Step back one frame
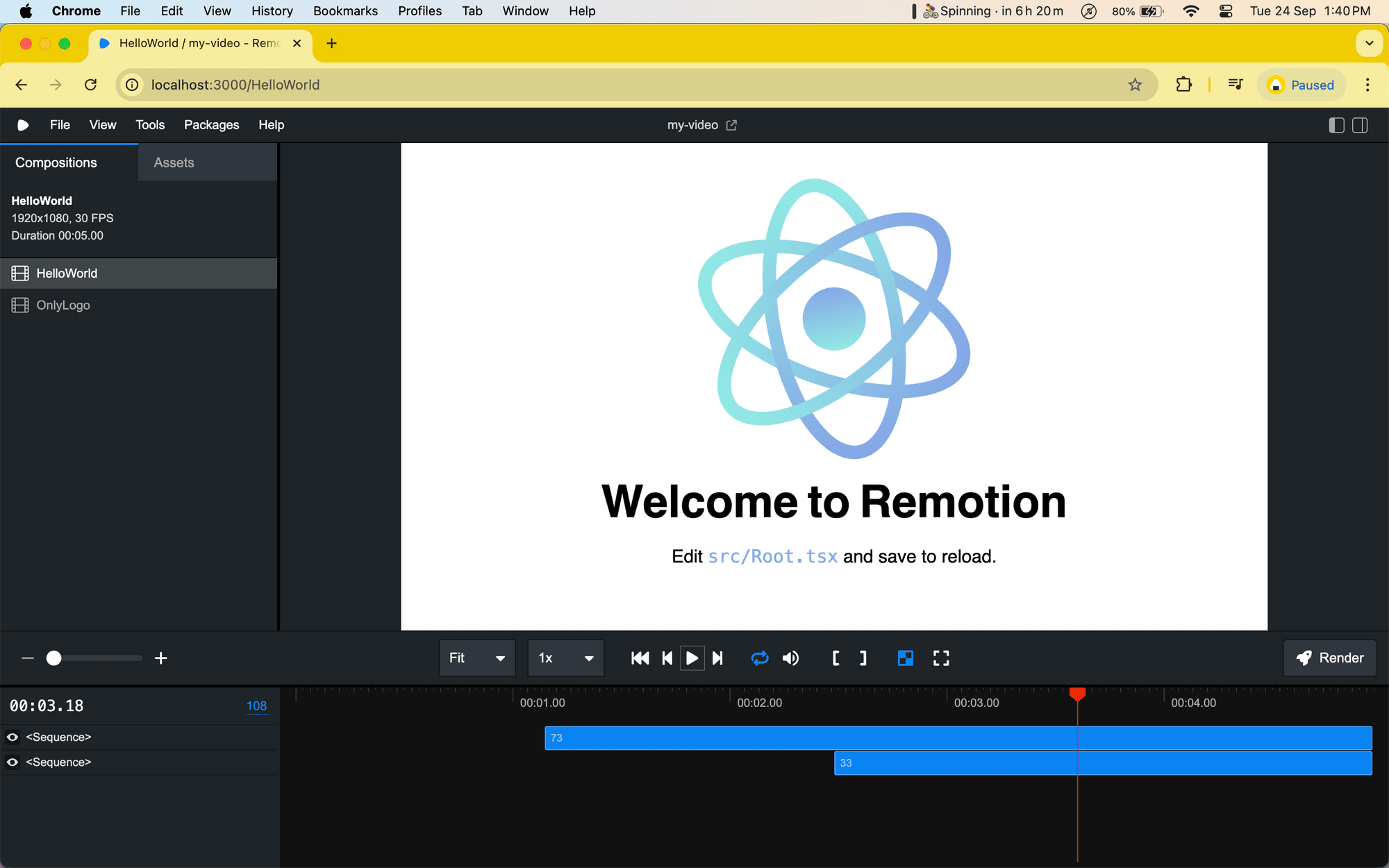 [667, 658]
